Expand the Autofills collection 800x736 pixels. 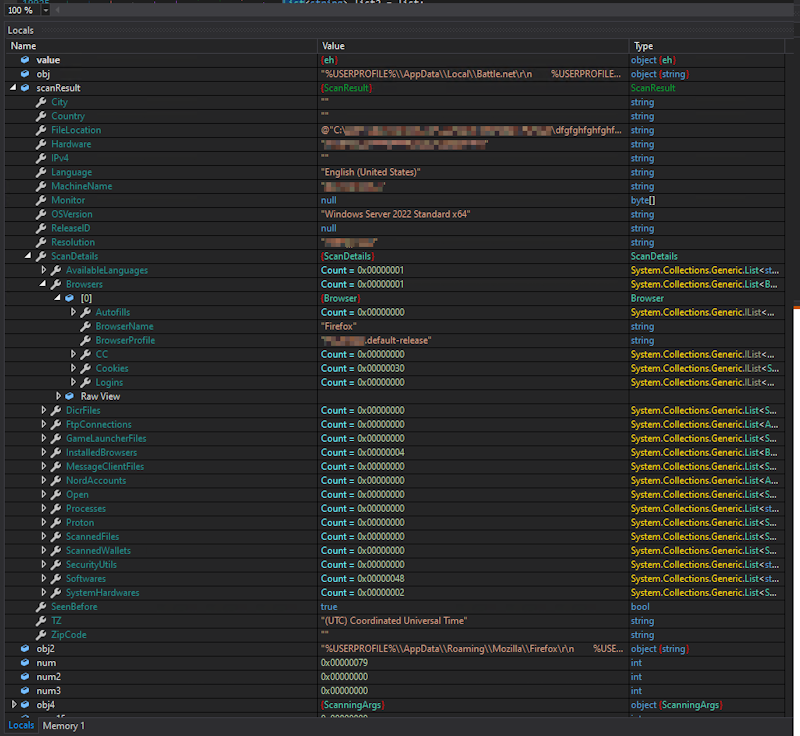(73, 312)
